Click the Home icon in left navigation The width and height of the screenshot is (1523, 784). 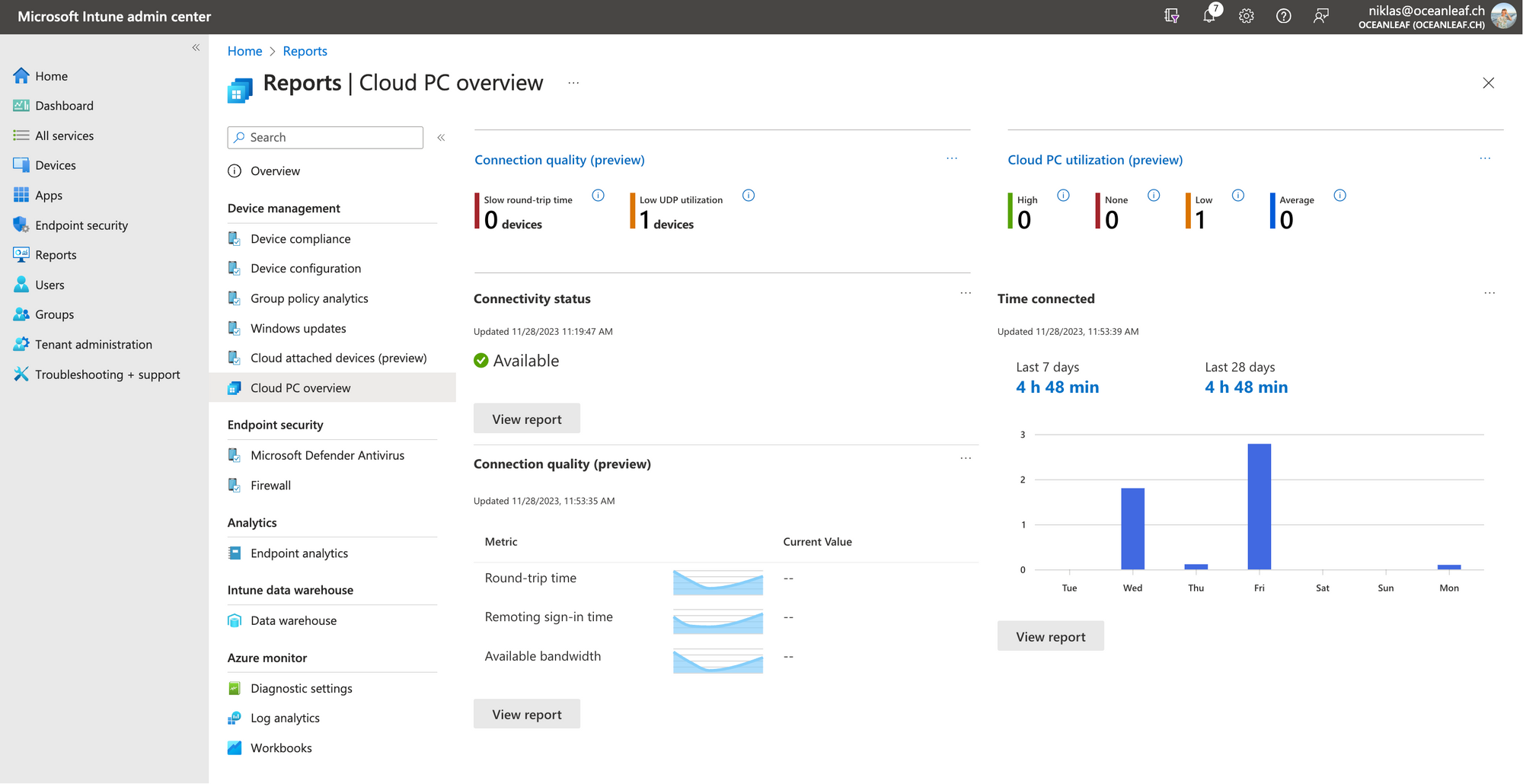point(21,76)
